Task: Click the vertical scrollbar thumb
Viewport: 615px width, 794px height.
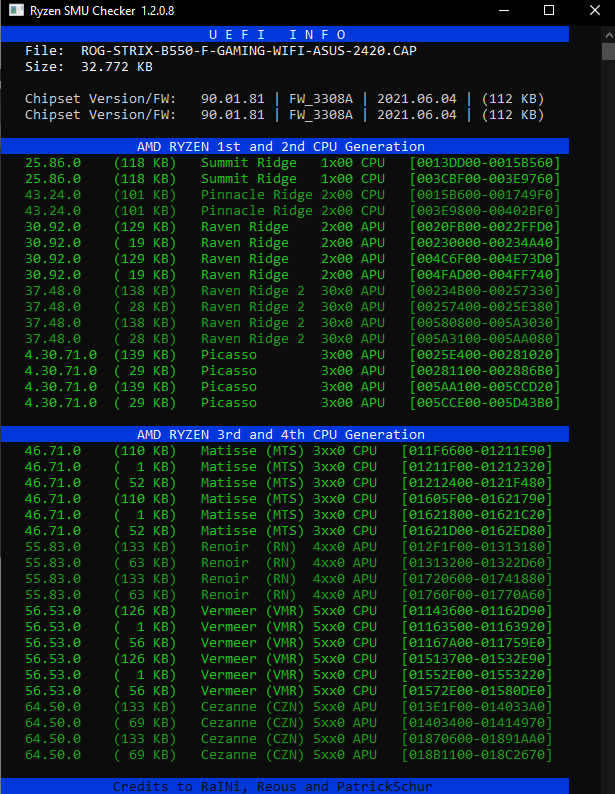Action: [x=609, y=52]
